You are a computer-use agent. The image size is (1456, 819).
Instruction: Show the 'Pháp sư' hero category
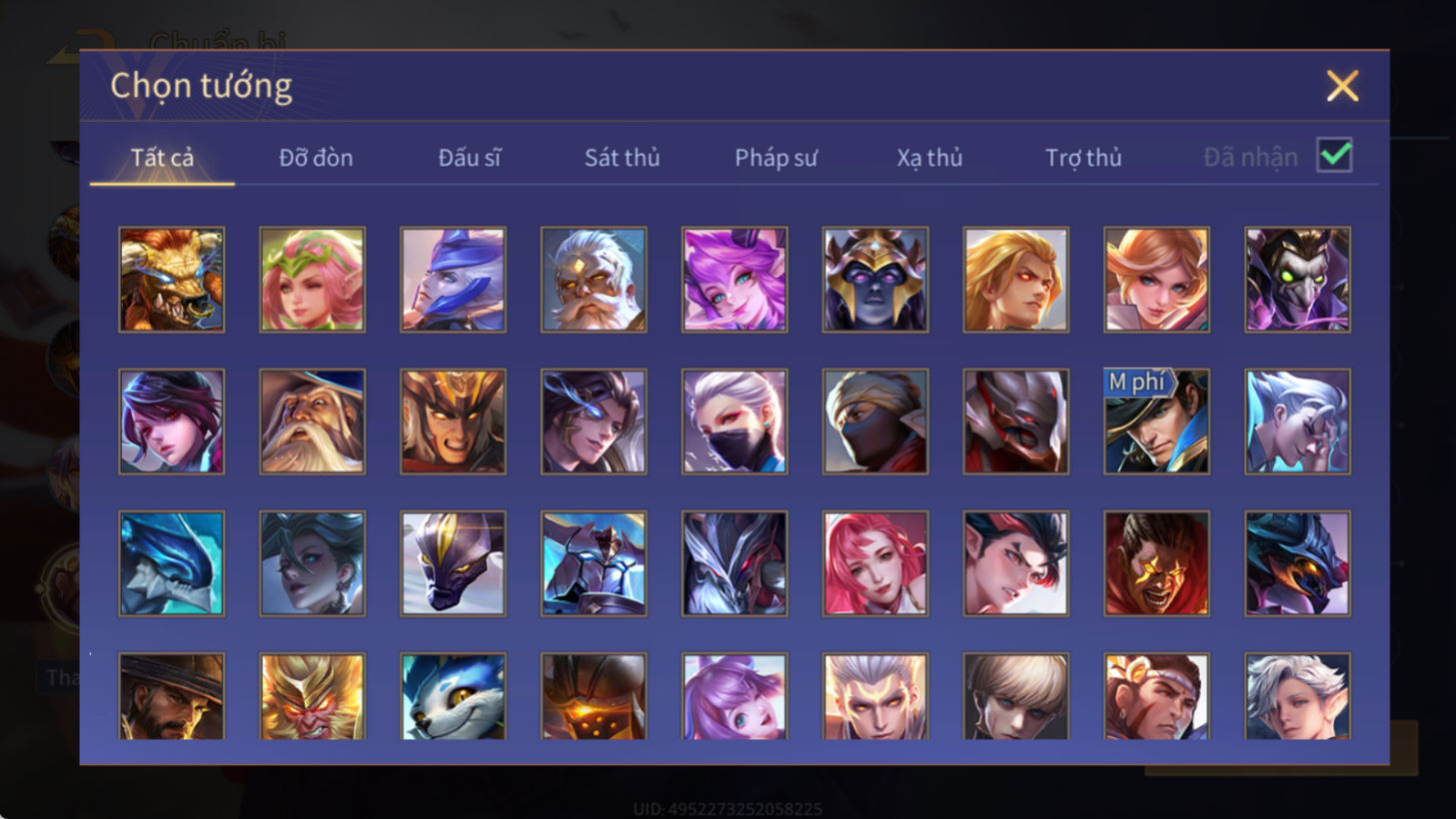coord(775,158)
